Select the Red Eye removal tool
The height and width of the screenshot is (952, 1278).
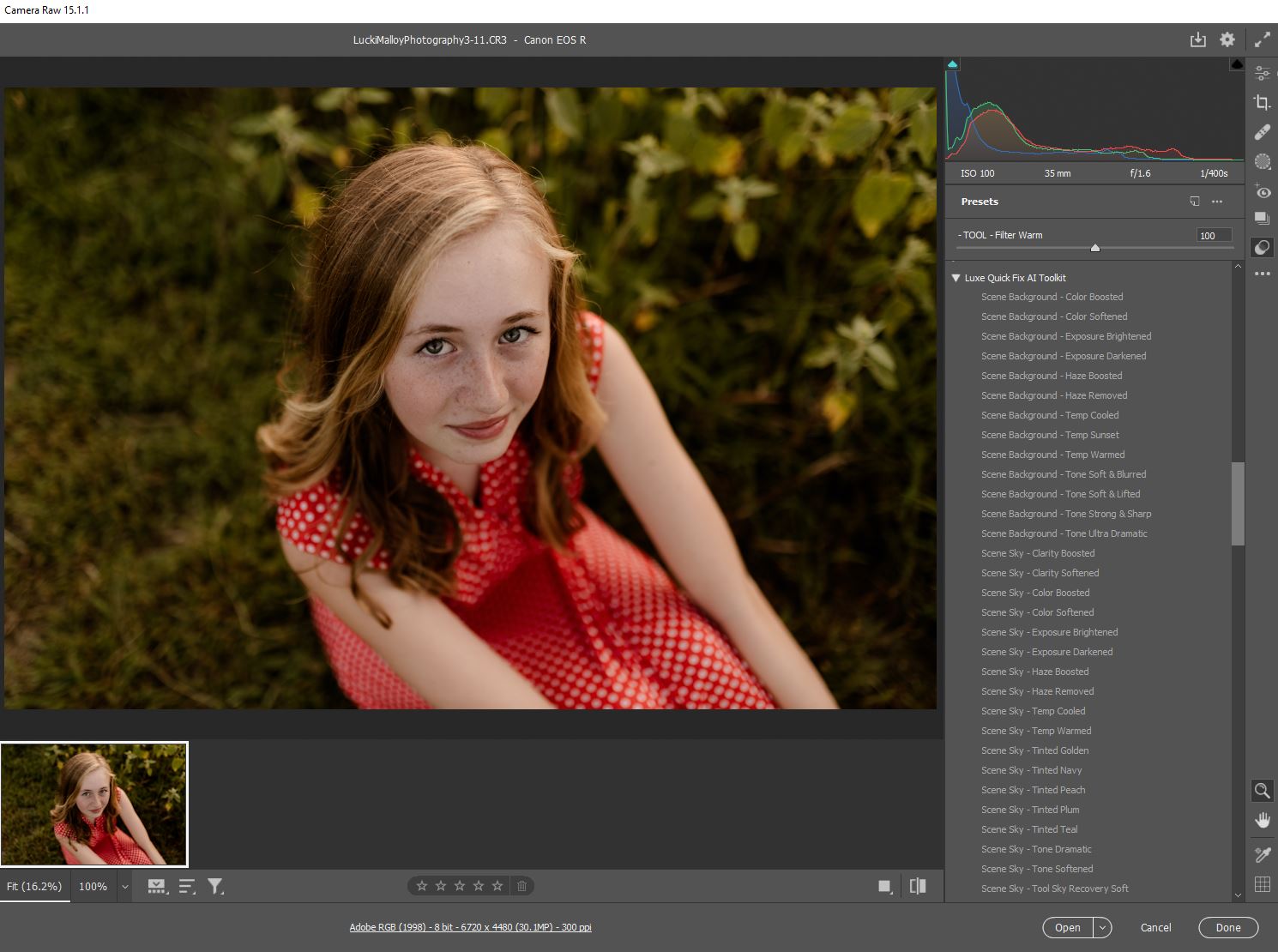click(1262, 191)
